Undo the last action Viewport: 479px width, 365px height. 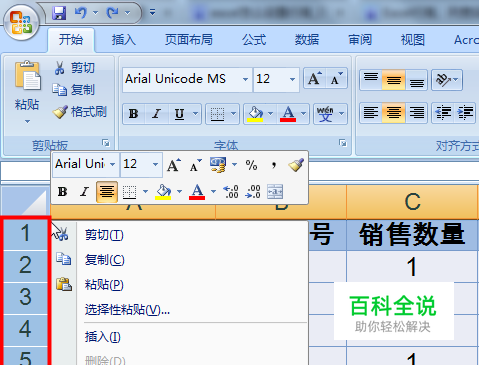(81, 13)
